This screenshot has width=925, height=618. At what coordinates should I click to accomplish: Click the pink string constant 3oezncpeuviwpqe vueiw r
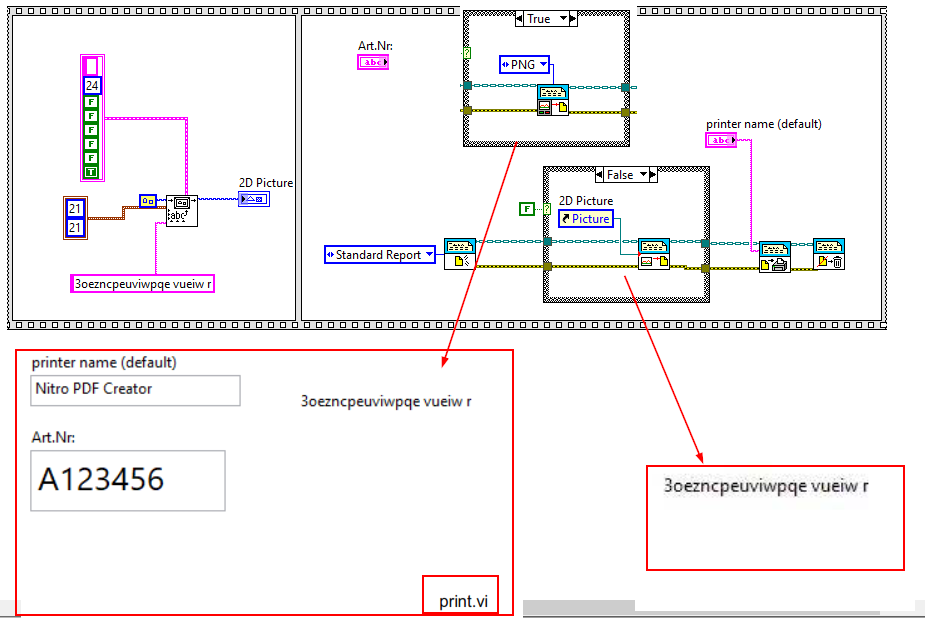142,284
